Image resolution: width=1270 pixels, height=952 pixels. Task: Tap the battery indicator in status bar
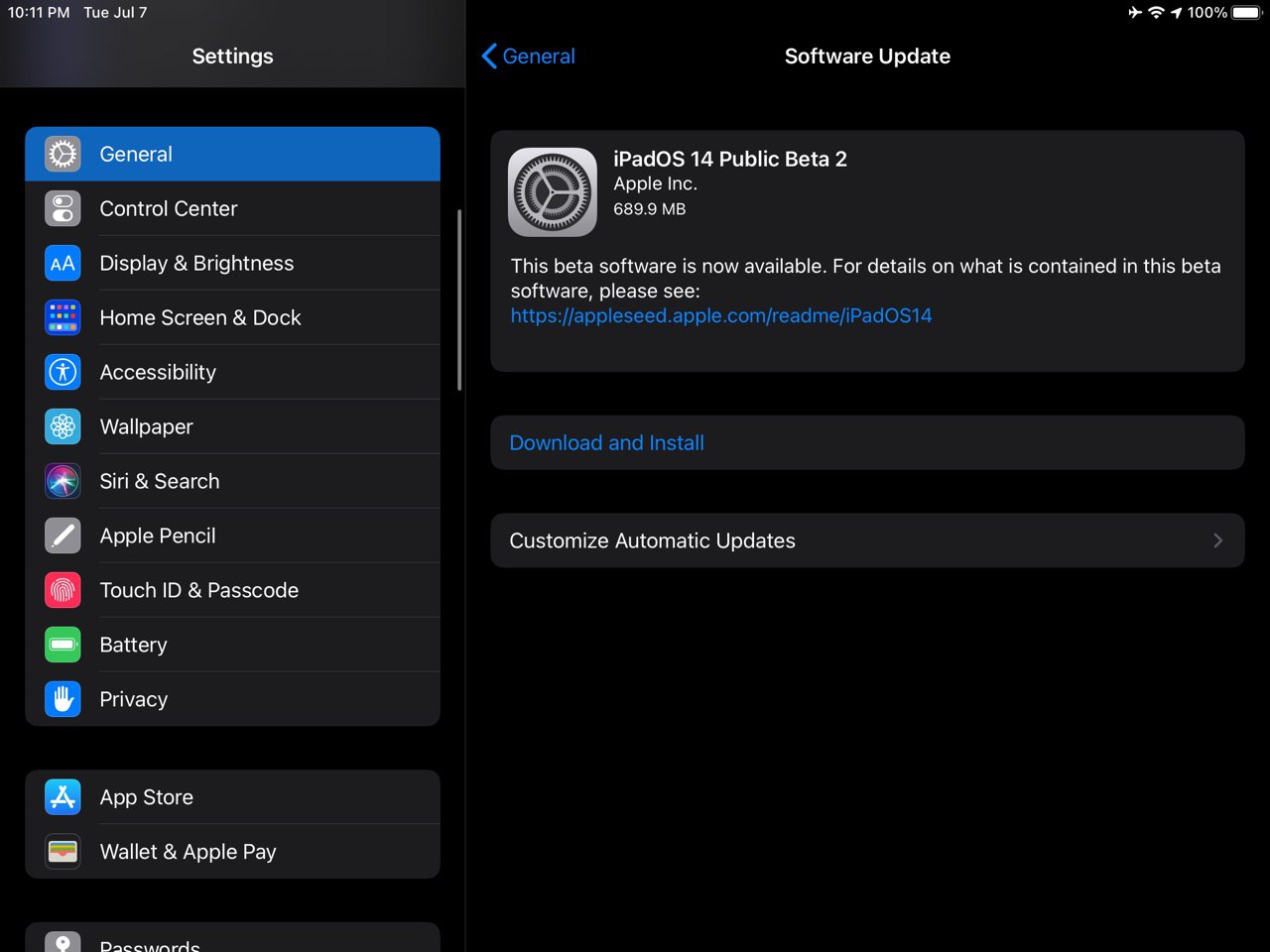point(1246,12)
